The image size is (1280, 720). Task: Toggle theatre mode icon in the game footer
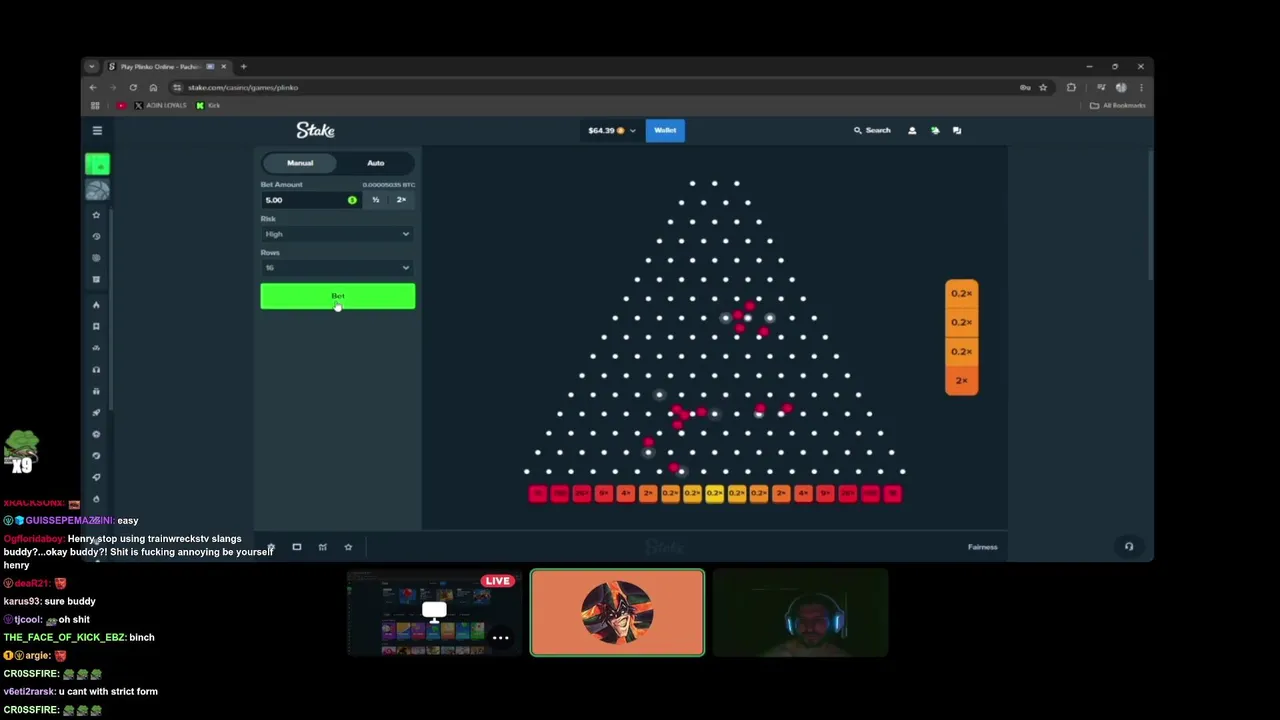pos(297,547)
